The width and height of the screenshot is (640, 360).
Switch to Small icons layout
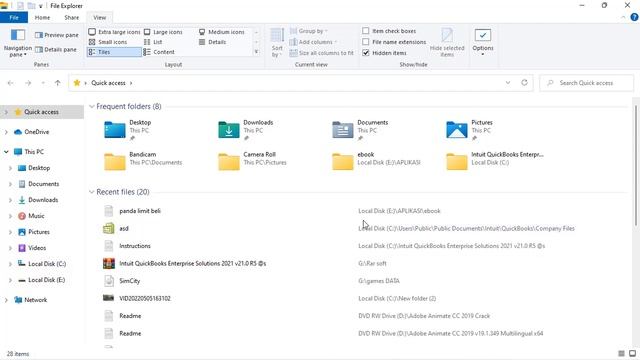point(108,42)
